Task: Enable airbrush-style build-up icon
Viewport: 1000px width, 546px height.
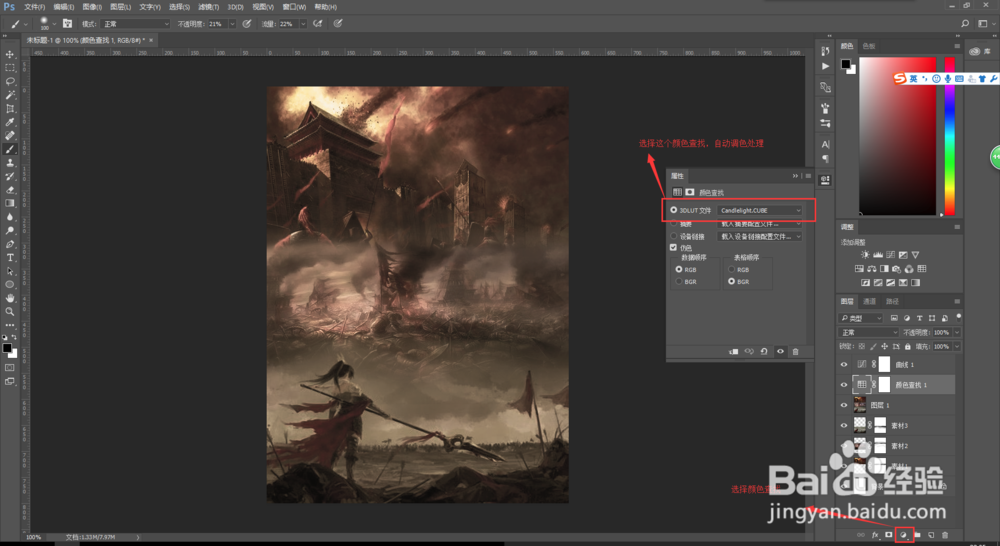Action: point(317,24)
